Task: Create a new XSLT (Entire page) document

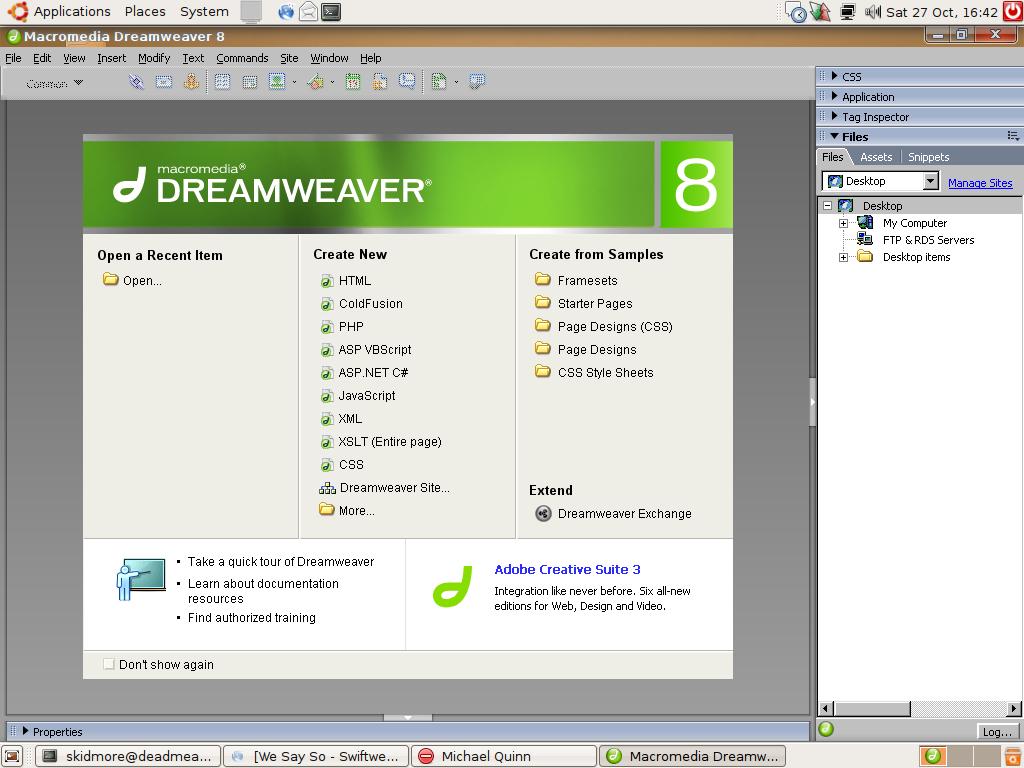Action: pos(381,441)
